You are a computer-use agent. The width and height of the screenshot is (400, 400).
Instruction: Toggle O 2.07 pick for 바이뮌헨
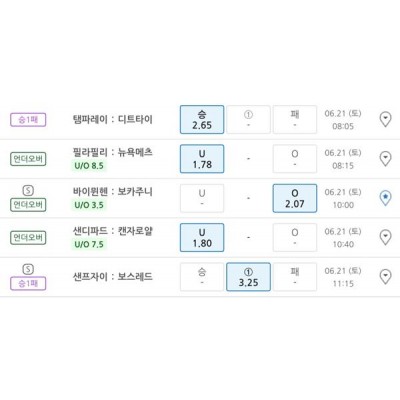(295, 198)
